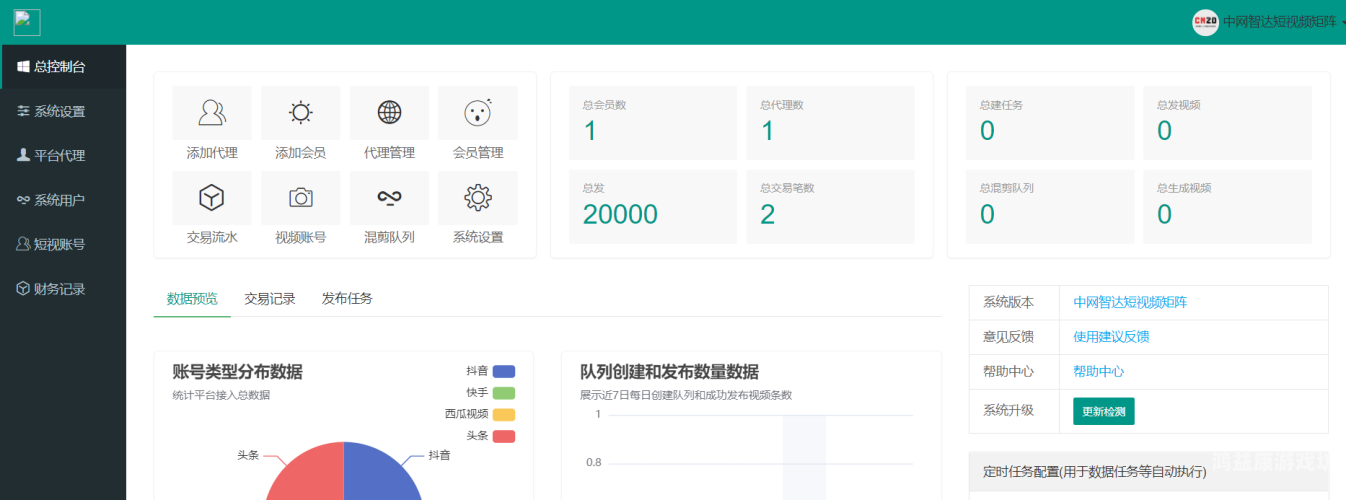Toggle 西瓜视频 yellow legend swatch

(504, 414)
